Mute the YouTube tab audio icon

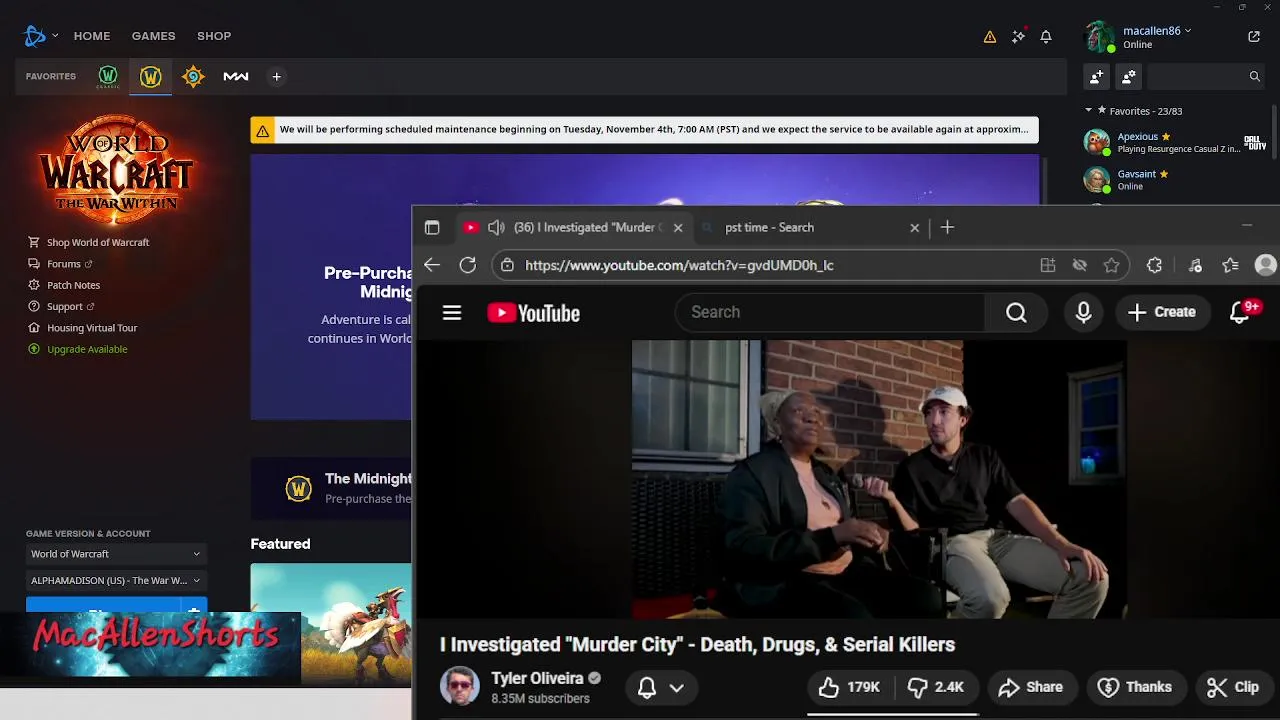coord(496,227)
